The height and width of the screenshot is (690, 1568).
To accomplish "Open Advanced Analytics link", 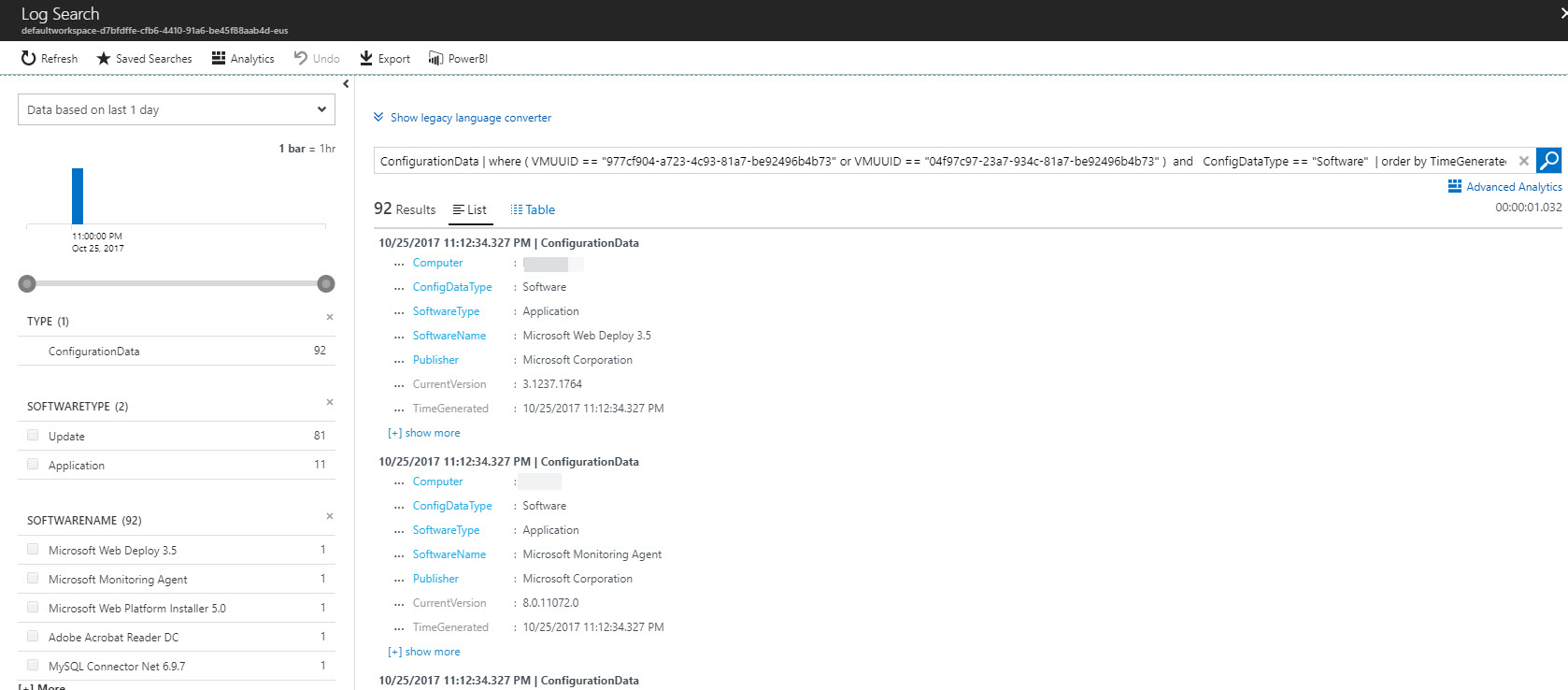I will (x=1504, y=187).
